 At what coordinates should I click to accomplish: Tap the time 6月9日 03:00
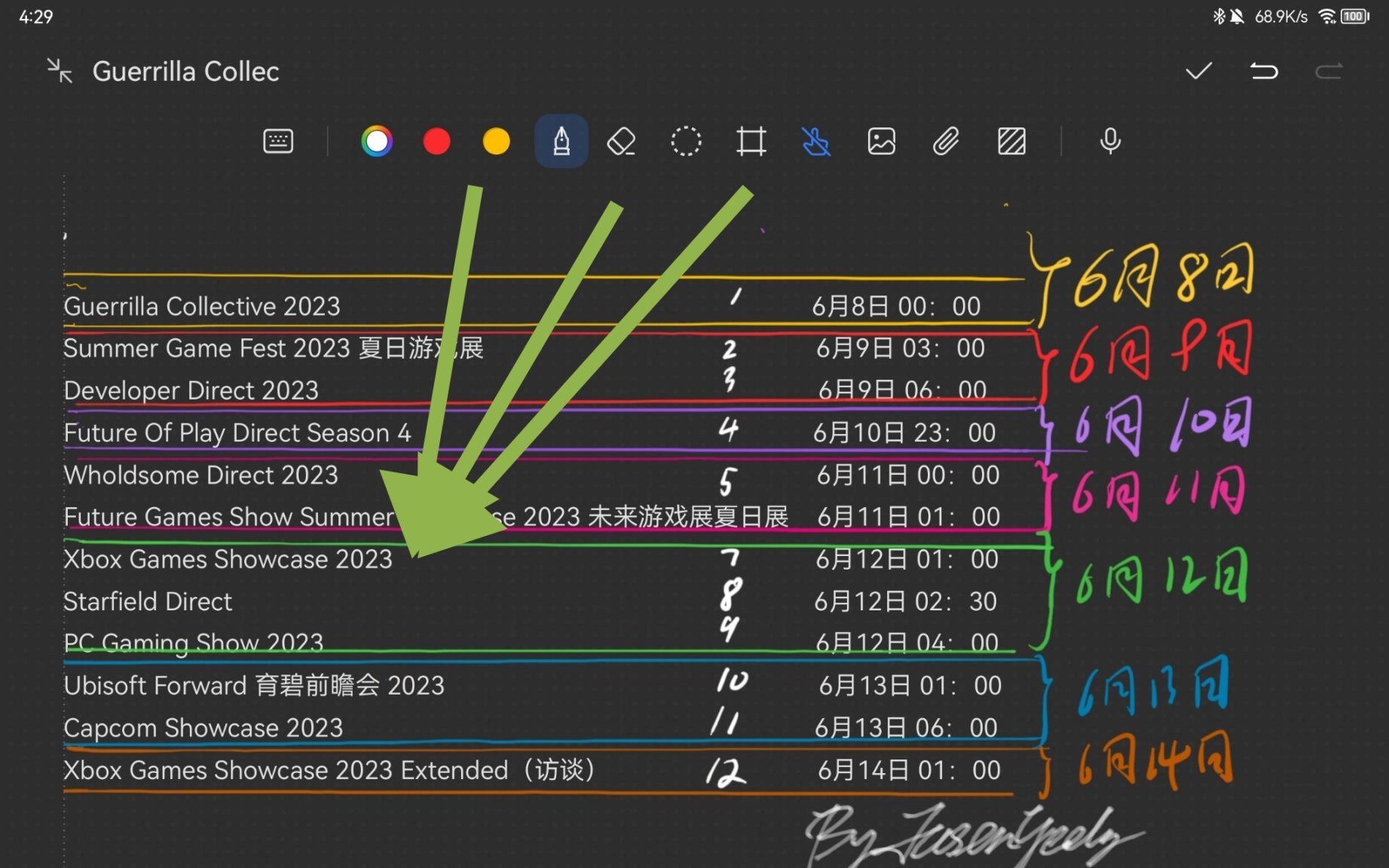pyautogui.click(x=901, y=348)
